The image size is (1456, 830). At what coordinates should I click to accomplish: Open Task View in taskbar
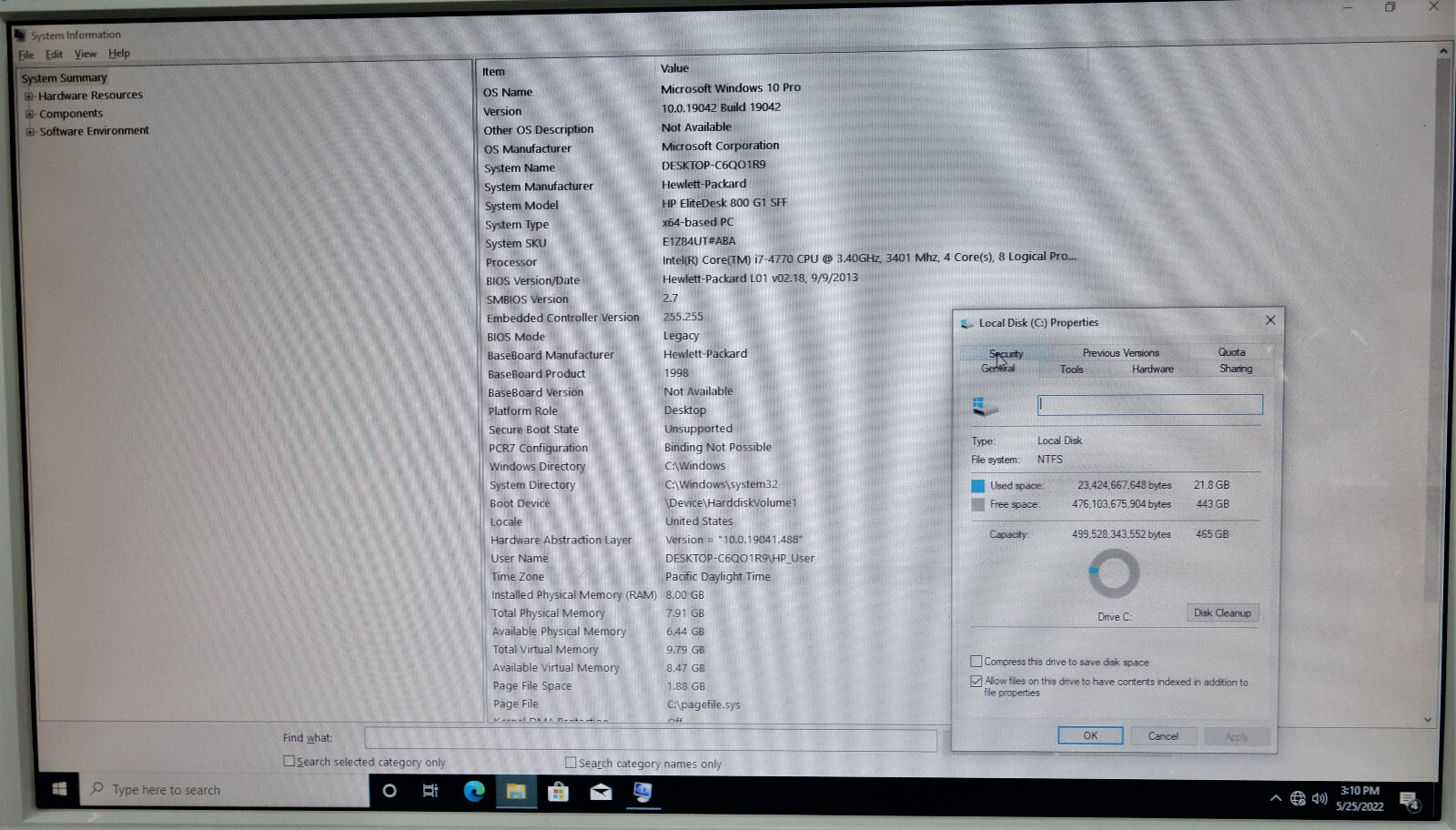[x=430, y=791]
